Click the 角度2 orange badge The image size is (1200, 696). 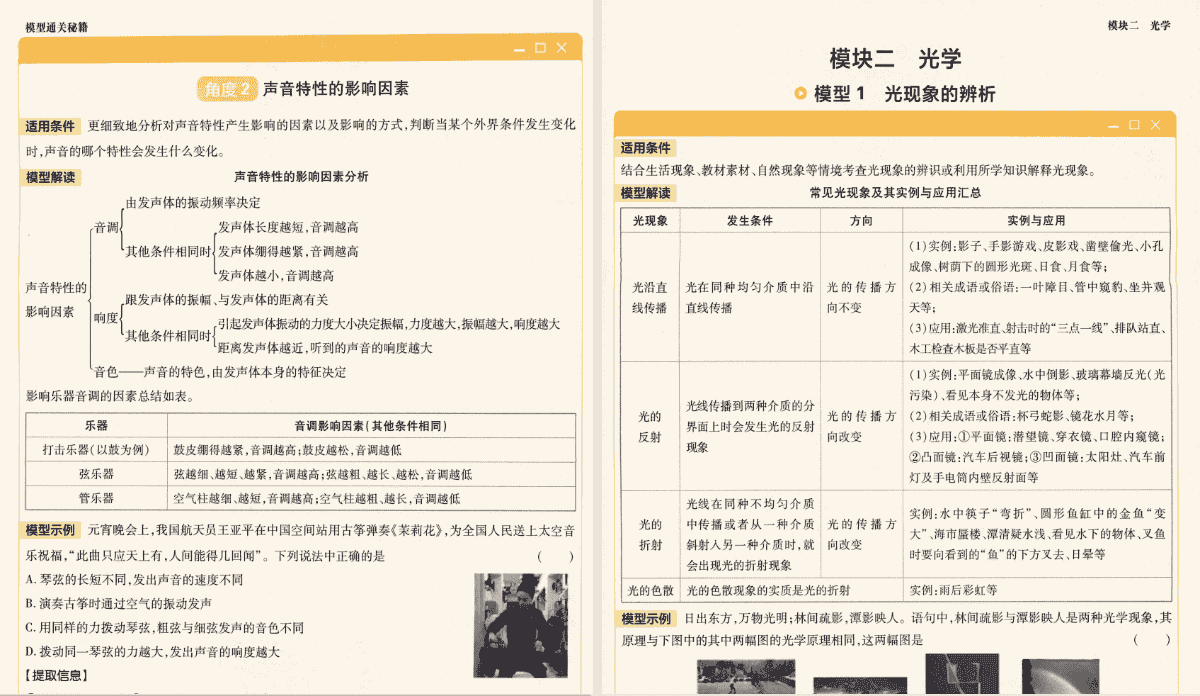point(227,89)
